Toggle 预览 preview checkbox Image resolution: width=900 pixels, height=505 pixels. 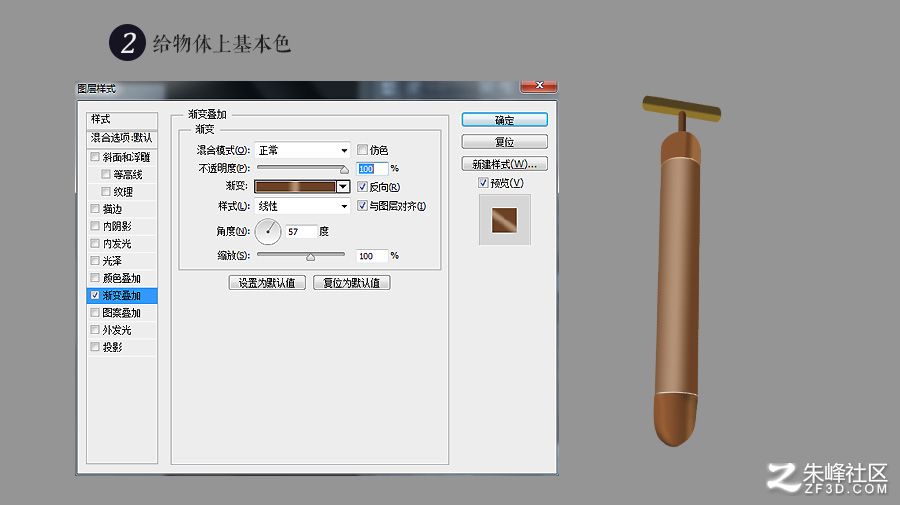point(483,182)
